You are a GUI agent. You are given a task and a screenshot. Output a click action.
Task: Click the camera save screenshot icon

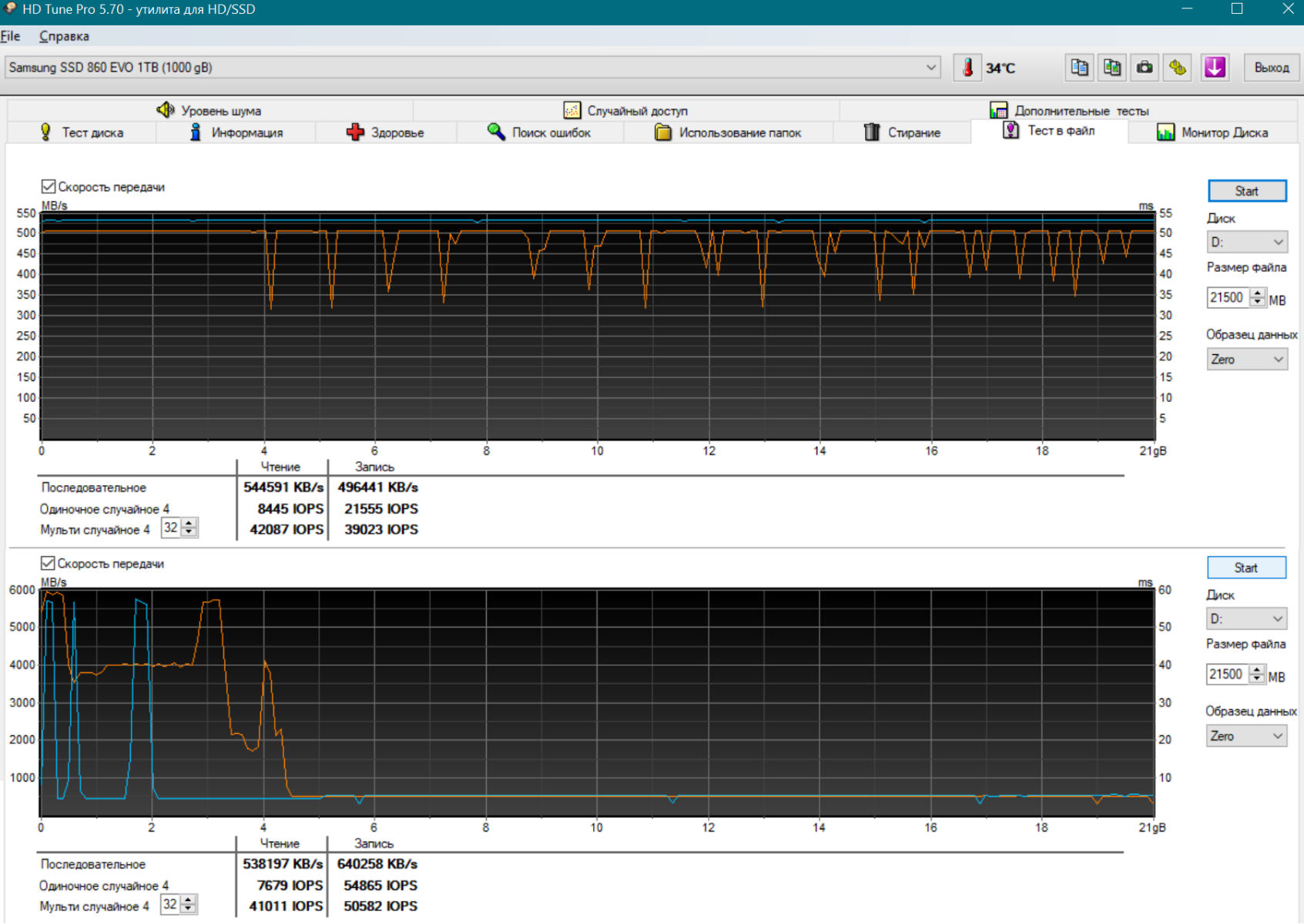tap(1145, 68)
